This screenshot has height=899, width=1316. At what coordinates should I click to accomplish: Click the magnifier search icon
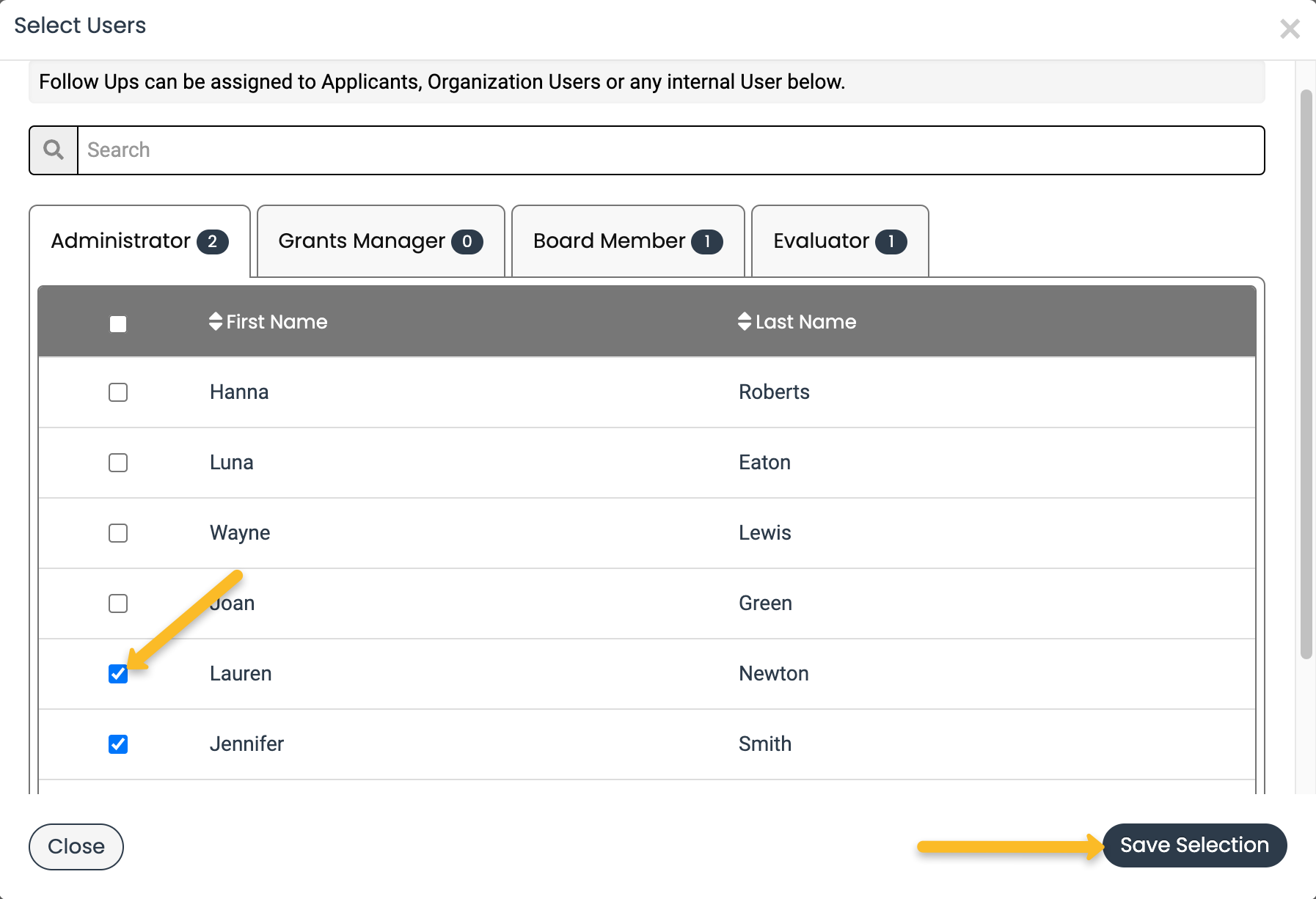pos(54,150)
